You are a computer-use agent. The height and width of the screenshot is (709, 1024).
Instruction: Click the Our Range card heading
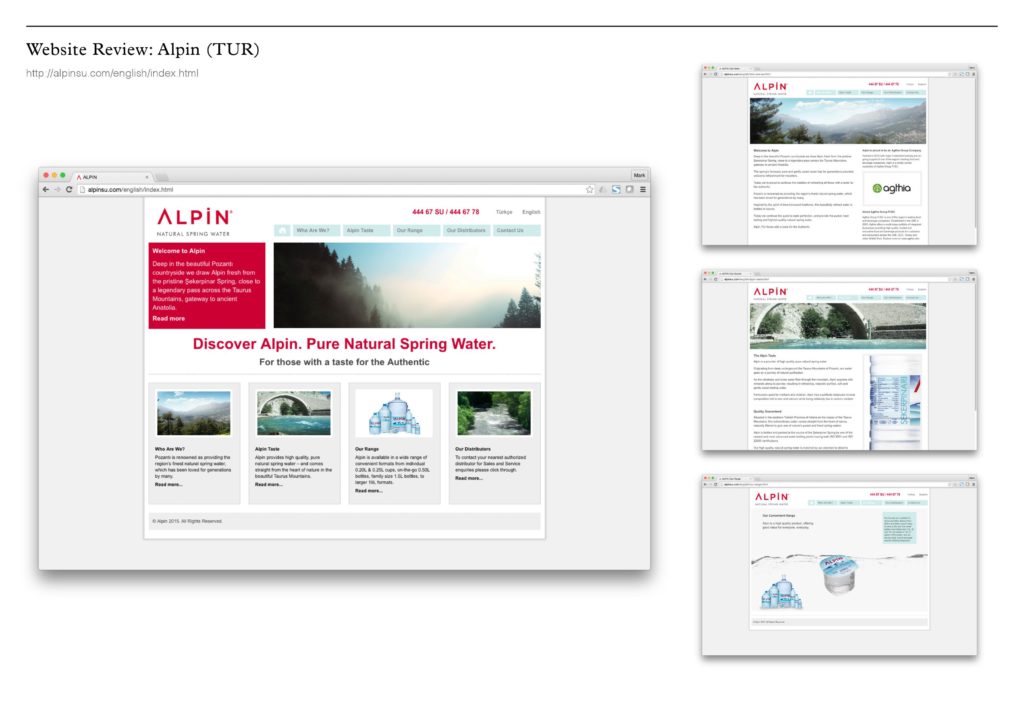(367, 449)
